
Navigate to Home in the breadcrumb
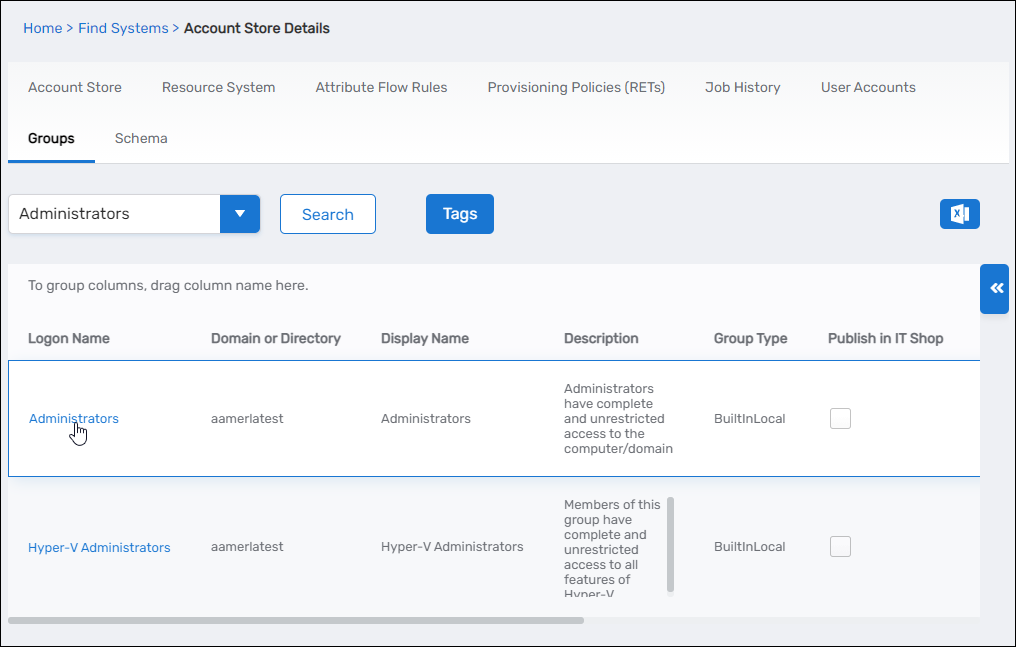(42, 28)
